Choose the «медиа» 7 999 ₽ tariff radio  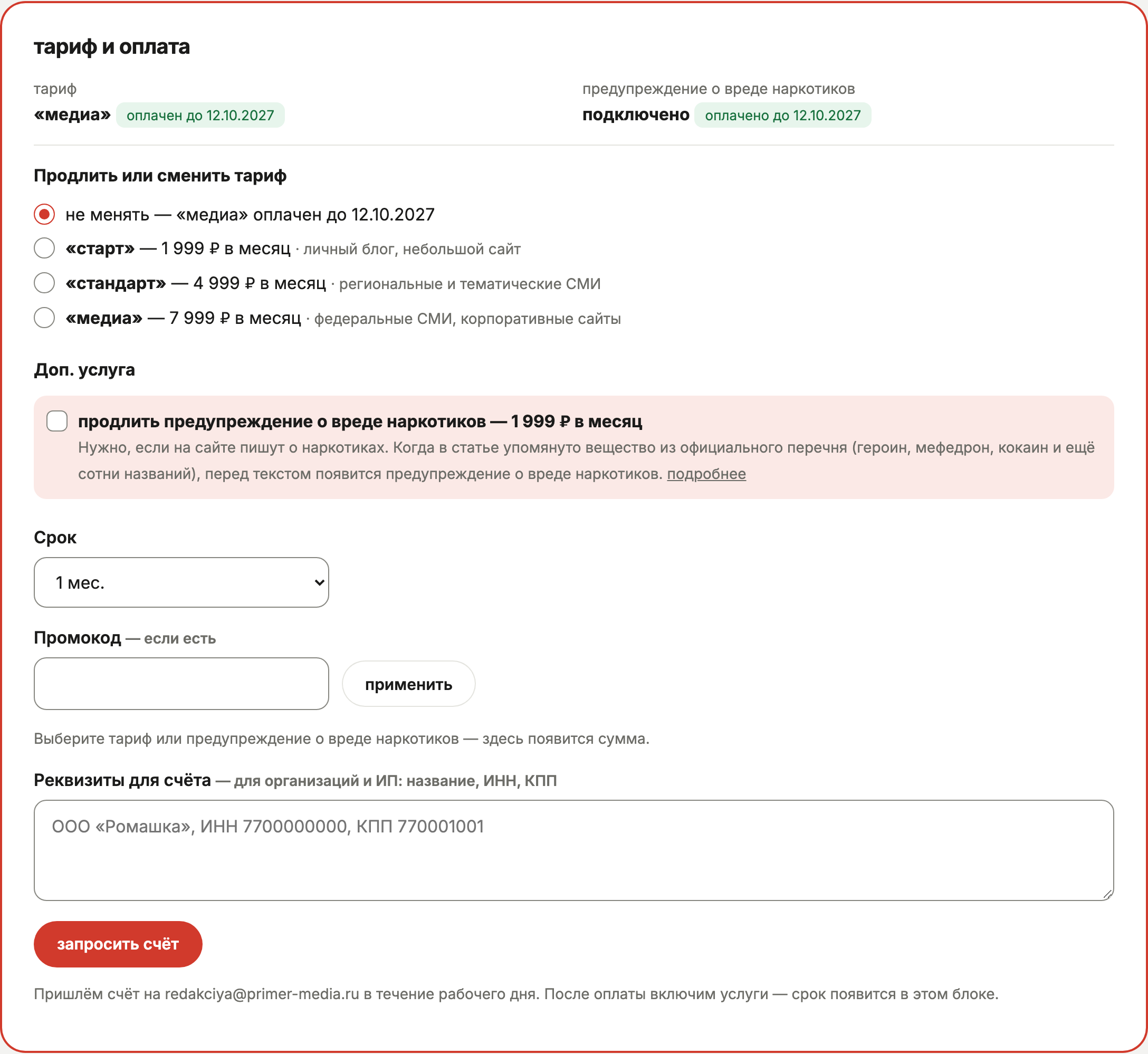(44, 318)
